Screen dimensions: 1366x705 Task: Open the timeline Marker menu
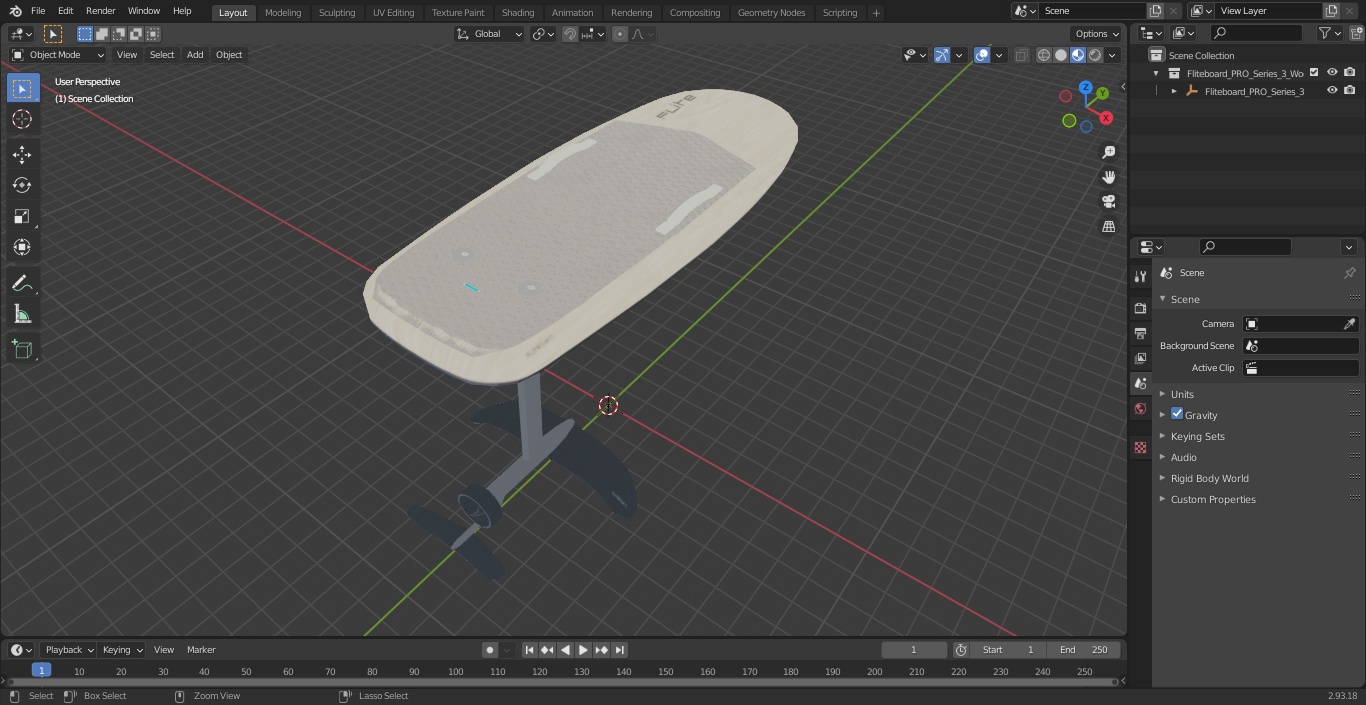click(201, 650)
